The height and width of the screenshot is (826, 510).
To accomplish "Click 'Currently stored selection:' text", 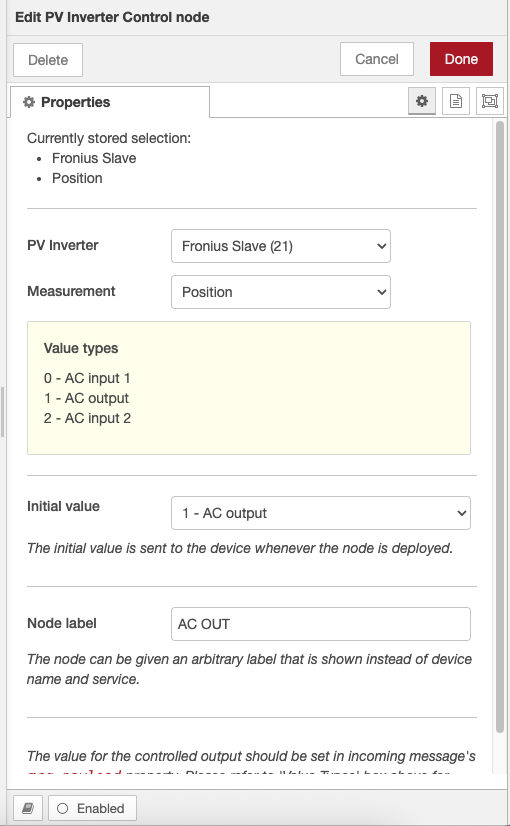I will [x=109, y=138].
